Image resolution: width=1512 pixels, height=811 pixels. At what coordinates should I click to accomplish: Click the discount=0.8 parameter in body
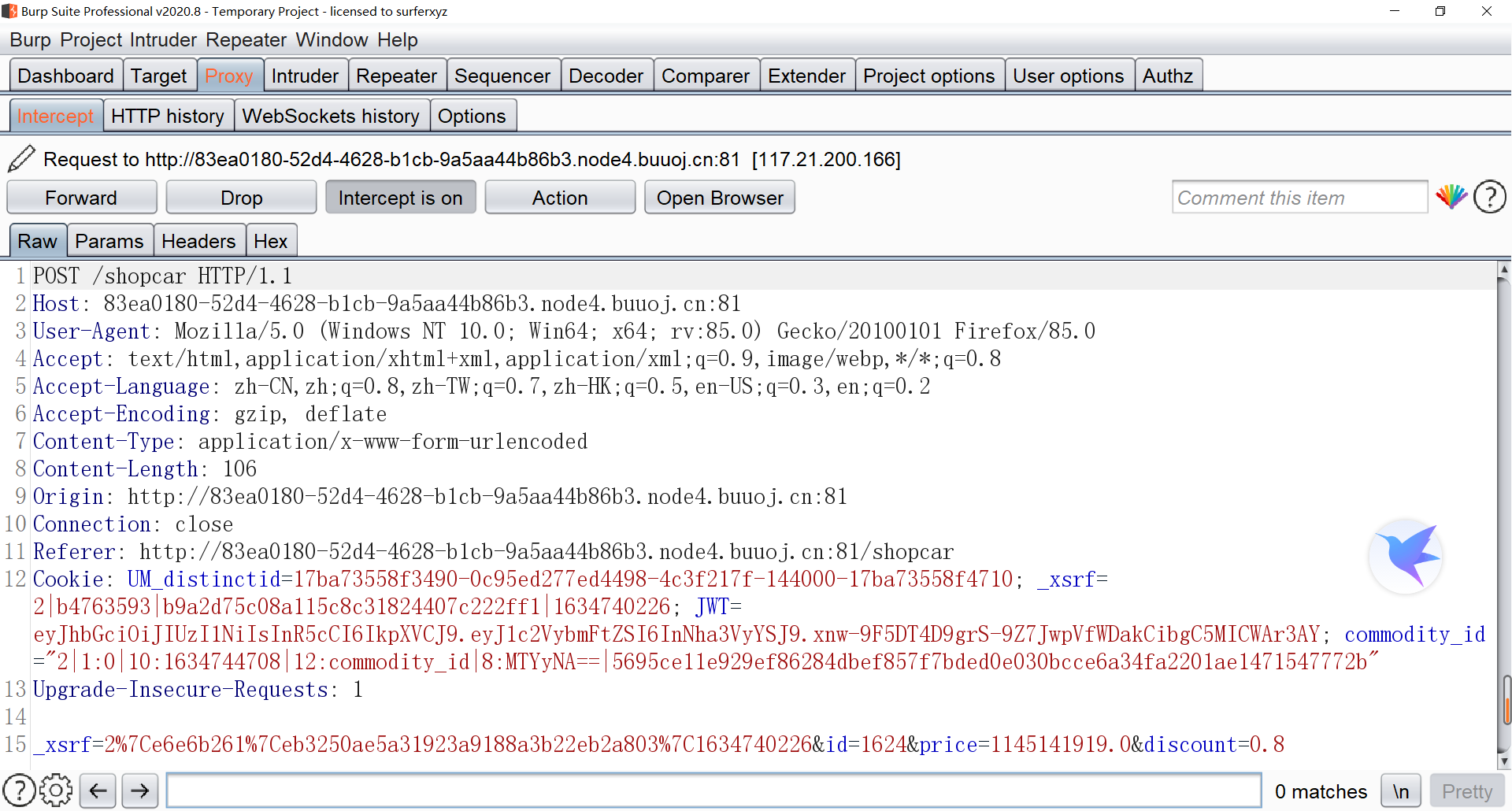pyautogui.click(x=1214, y=745)
